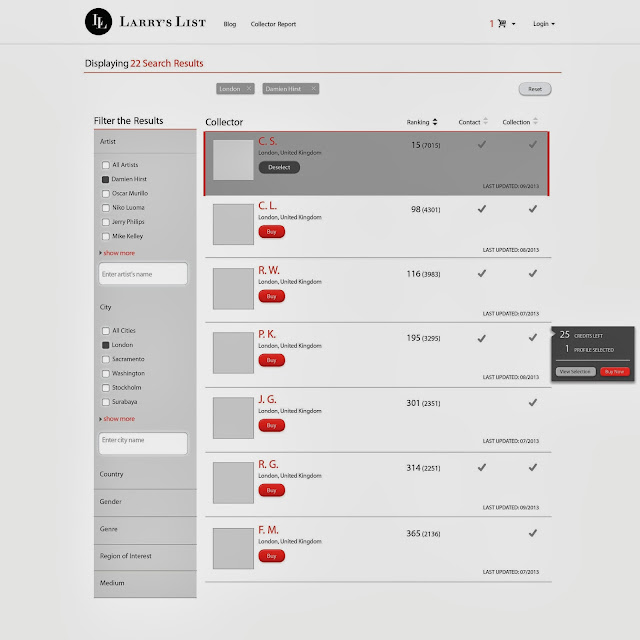Click Contact checkmark for C. L.
This screenshot has width=640, height=640.
[x=482, y=209]
